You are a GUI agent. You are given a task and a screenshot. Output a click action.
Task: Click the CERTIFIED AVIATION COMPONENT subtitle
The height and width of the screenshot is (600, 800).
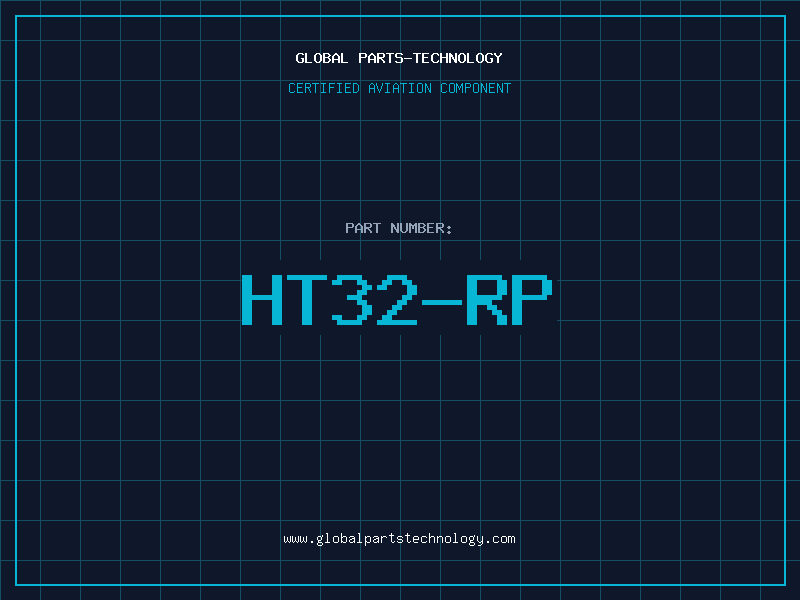click(x=399, y=88)
